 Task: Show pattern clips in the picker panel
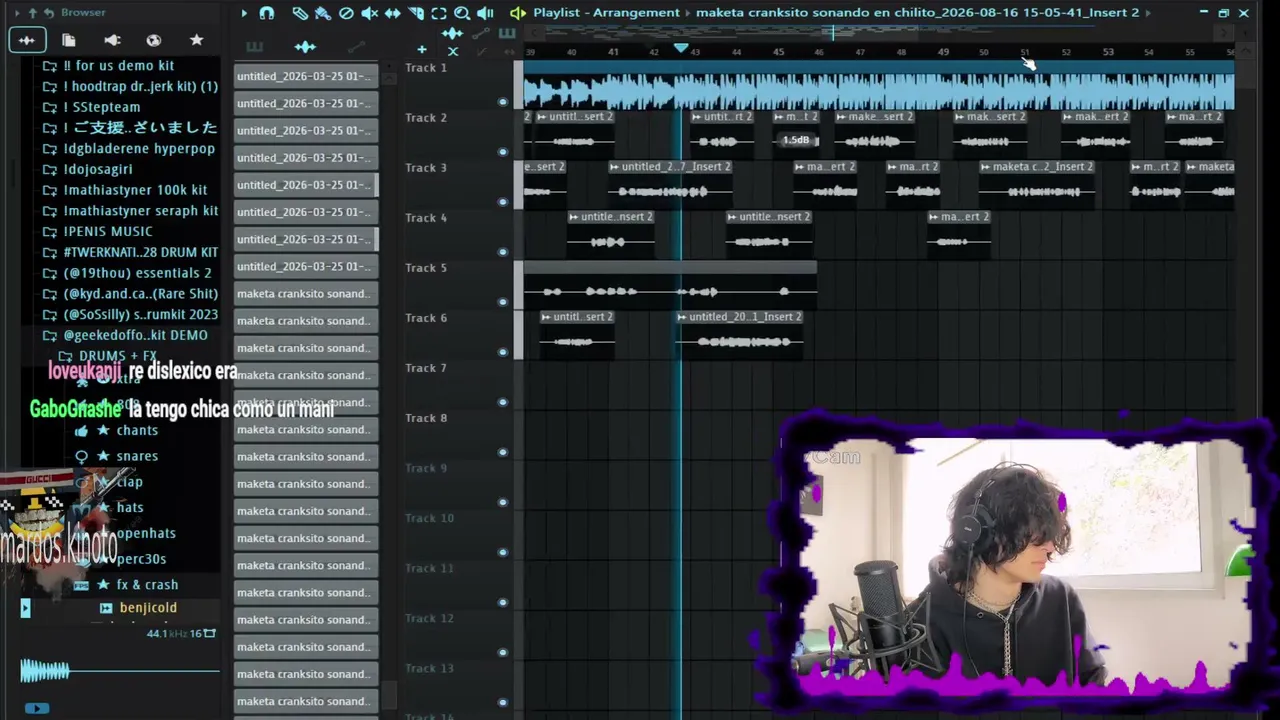coord(254,47)
